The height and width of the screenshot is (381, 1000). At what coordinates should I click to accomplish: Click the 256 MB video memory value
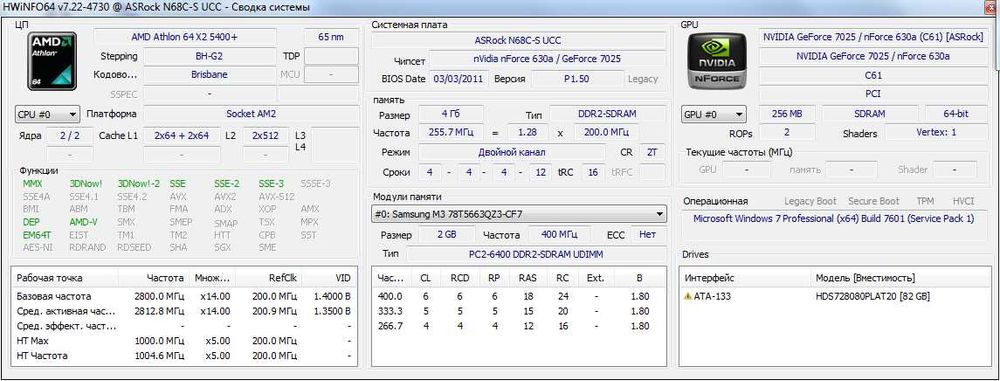click(x=786, y=114)
